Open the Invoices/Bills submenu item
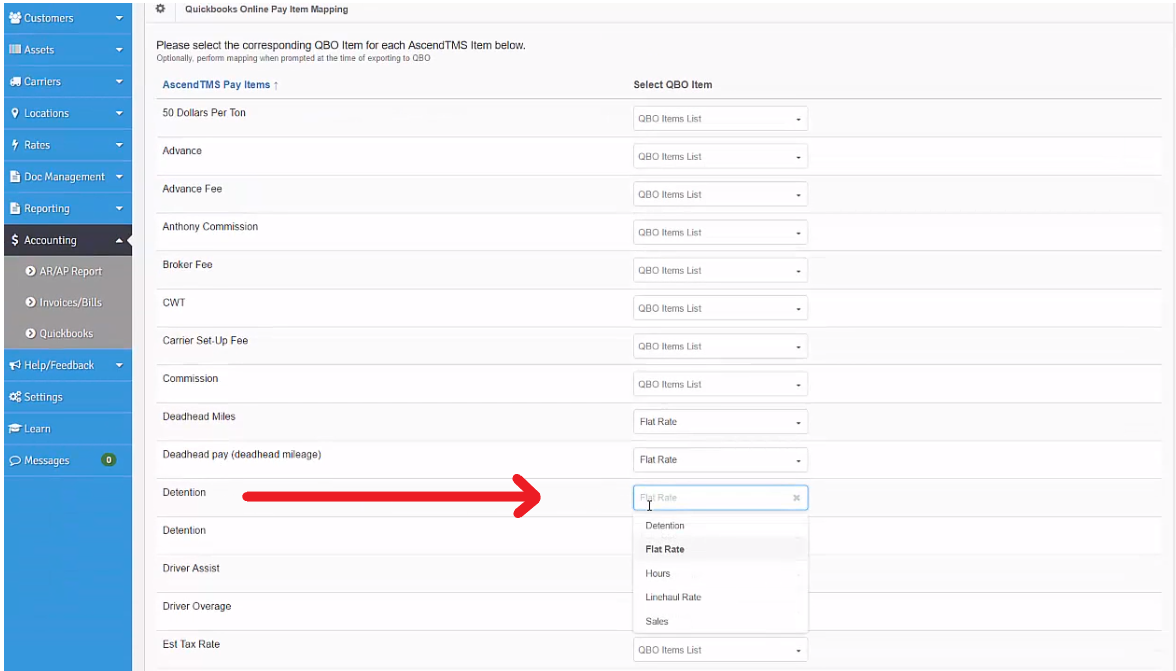The image size is (1176, 671). click(x=68, y=302)
